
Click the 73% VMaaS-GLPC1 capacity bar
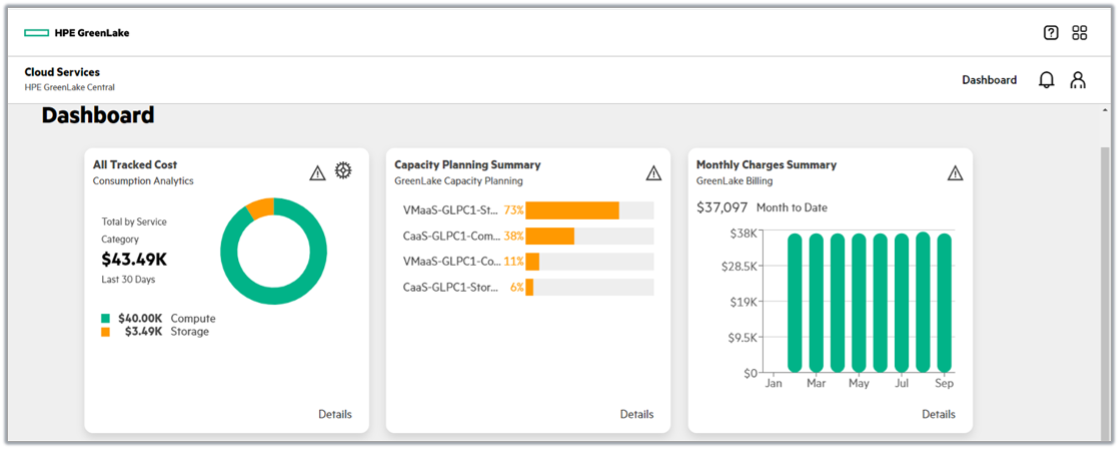click(x=572, y=210)
